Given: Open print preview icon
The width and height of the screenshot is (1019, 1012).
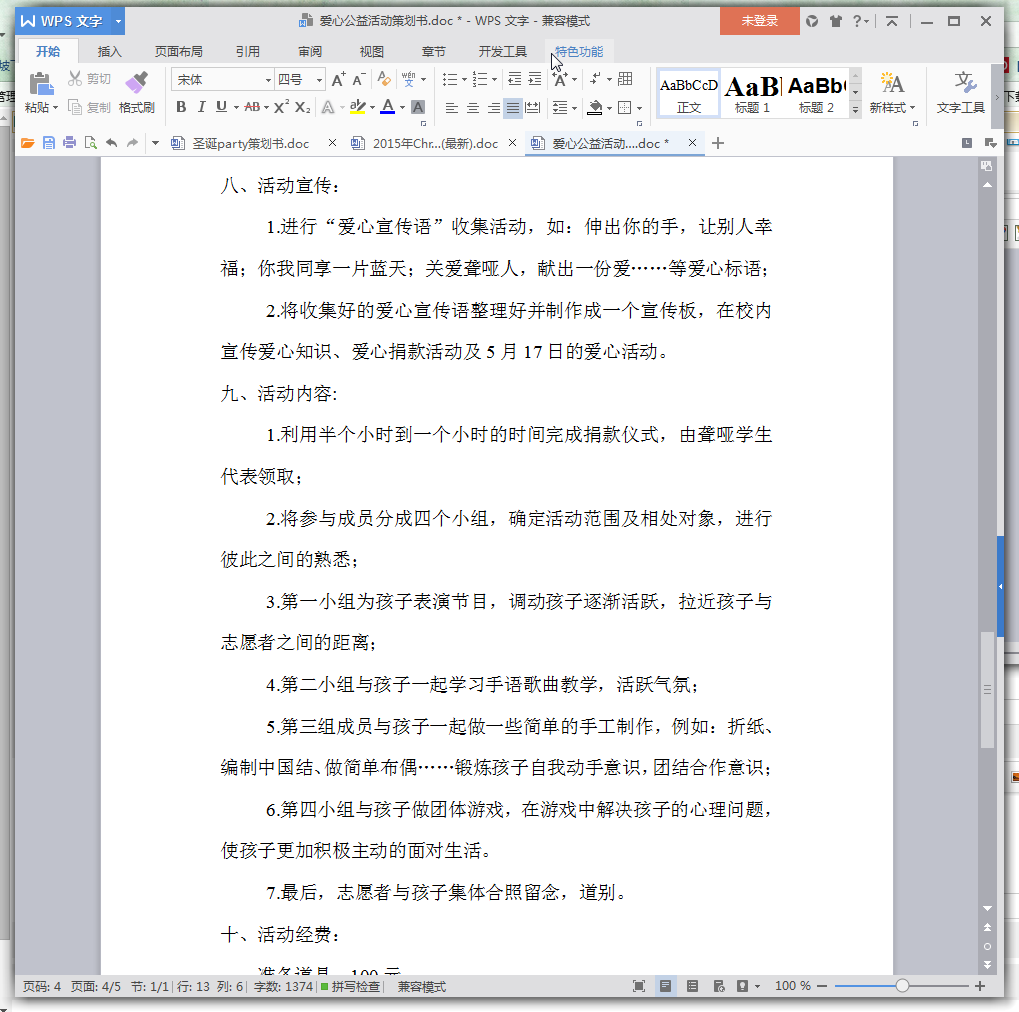Looking at the screenshot, I should click(90, 143).
